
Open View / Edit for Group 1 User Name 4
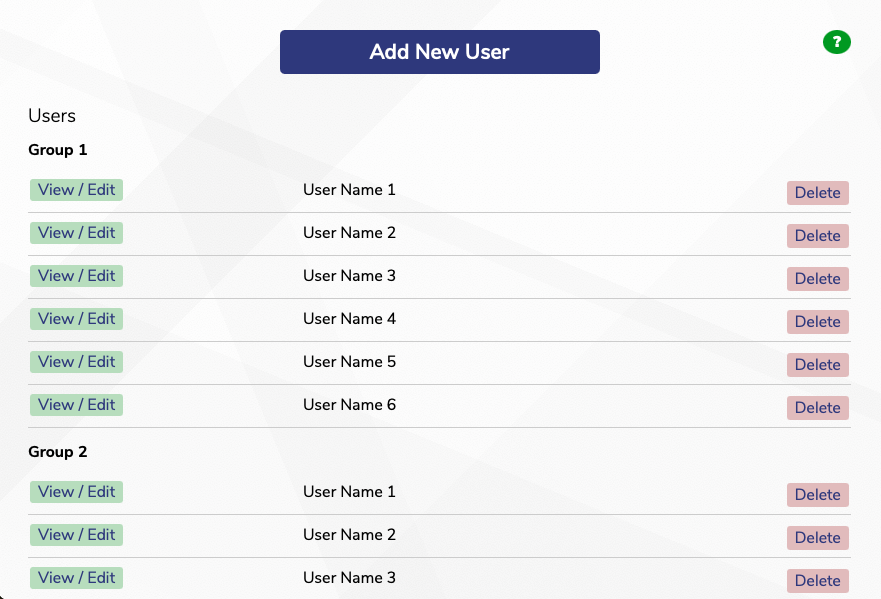77,319
